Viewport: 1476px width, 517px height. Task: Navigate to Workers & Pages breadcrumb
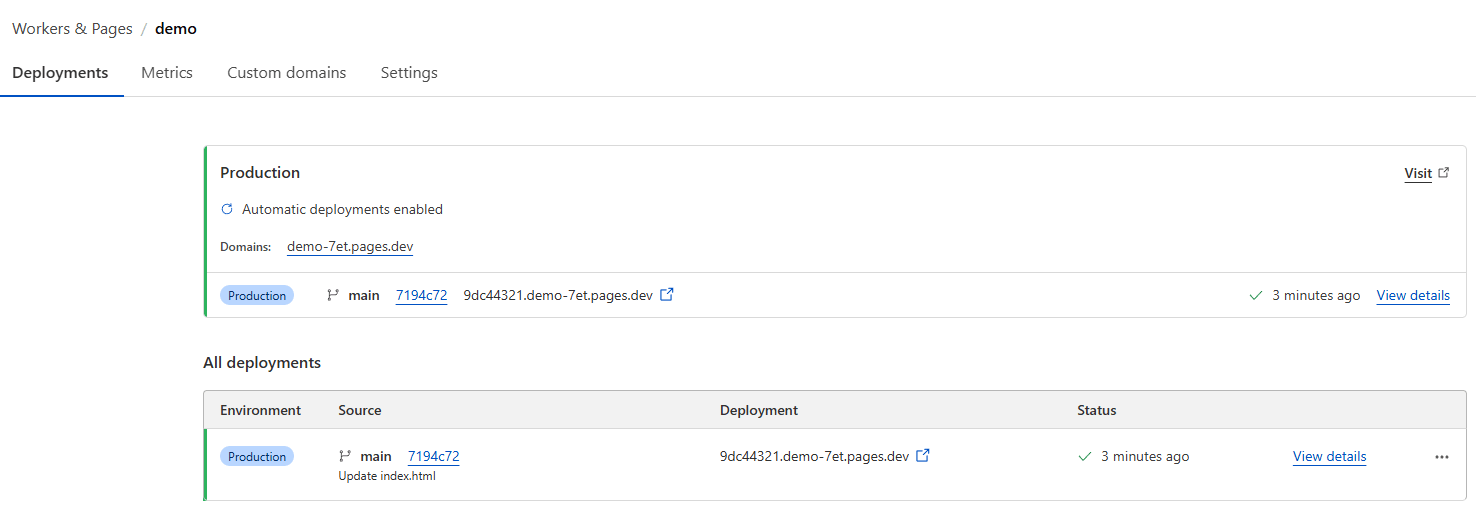click(72, 29)
